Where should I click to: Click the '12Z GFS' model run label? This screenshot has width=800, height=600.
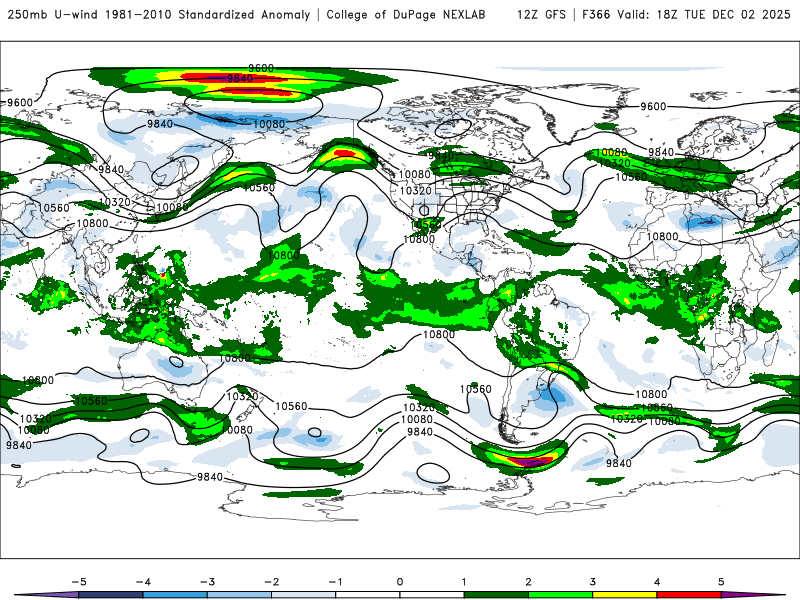541,14
